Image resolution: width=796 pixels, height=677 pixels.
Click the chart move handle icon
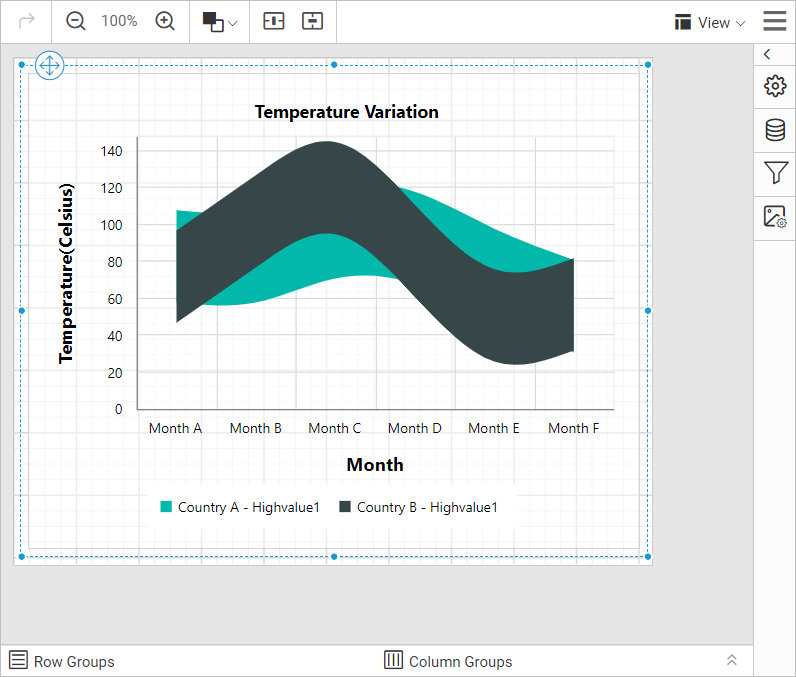click(x=50, y=65)
